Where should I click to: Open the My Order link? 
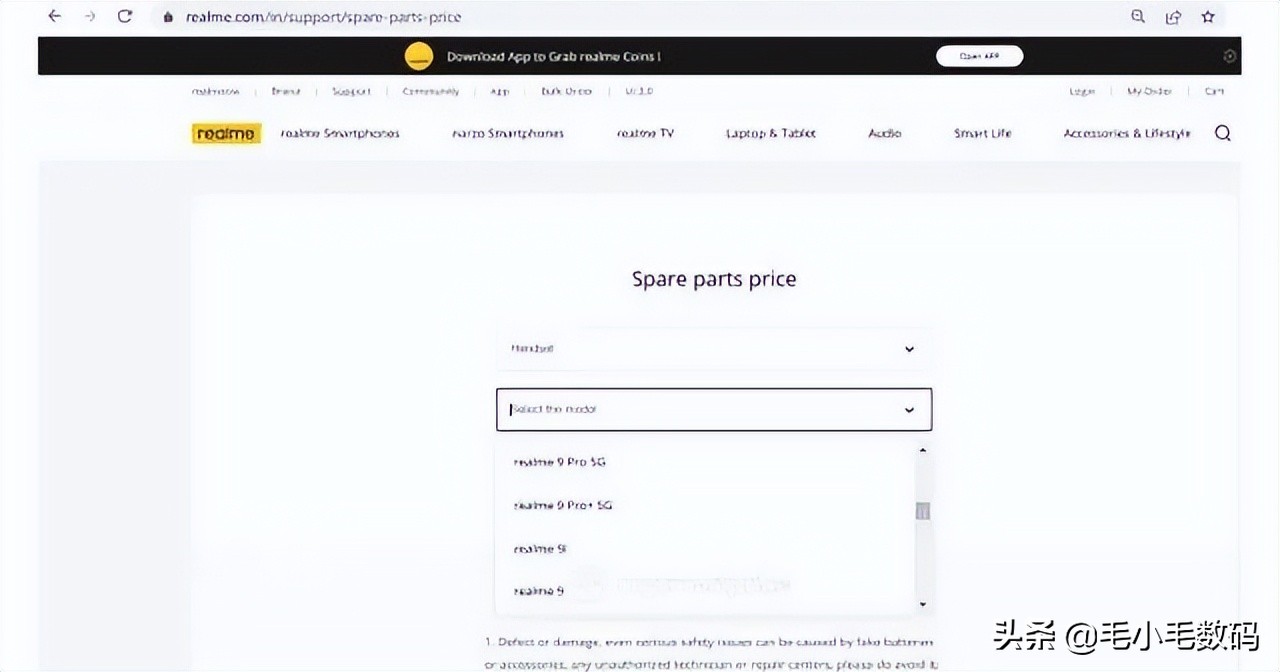(x=1150, y=91)
